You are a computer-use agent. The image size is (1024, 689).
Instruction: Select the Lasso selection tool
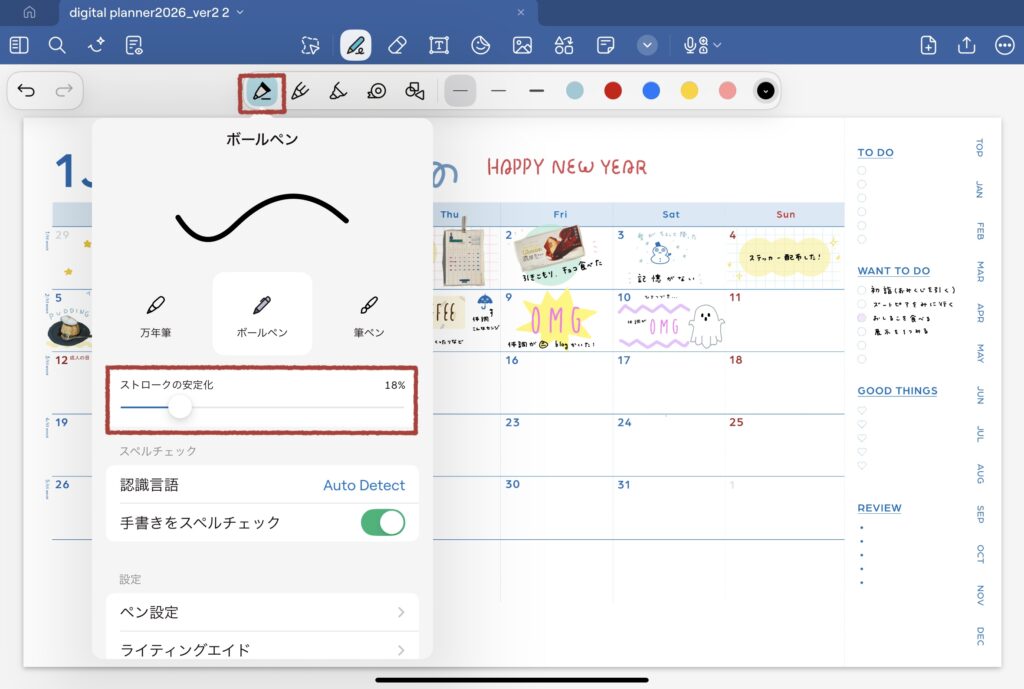coord(311,45)
